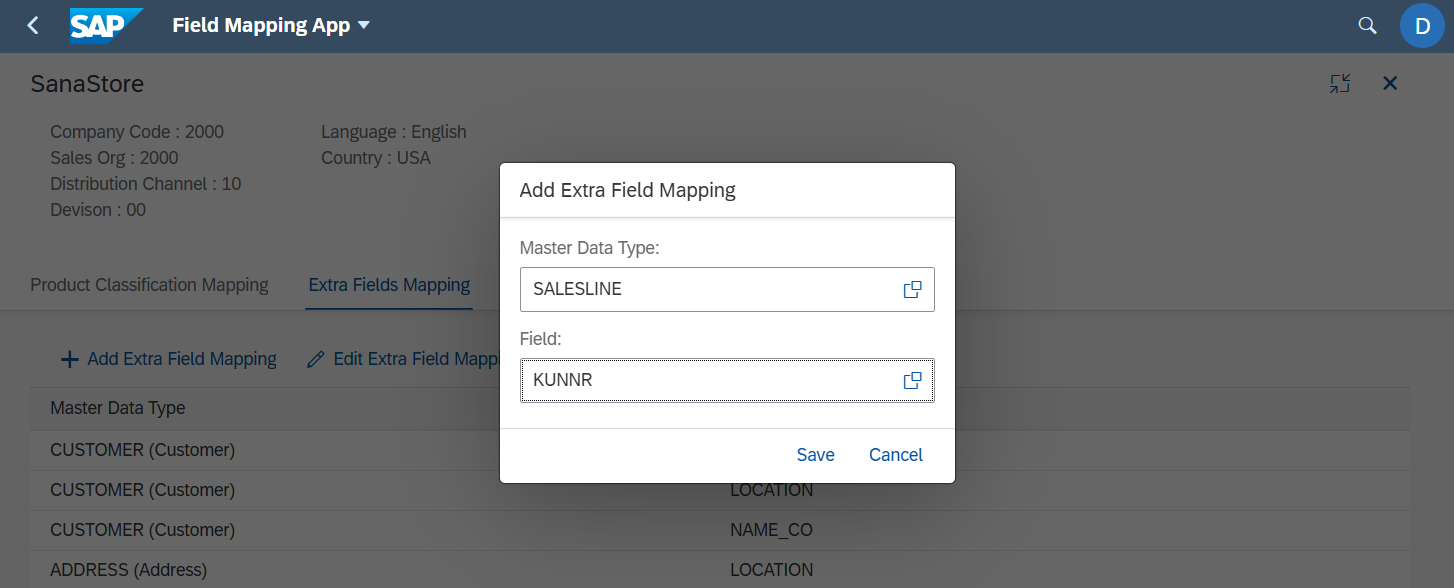Select the Extra Fields Mapping tab
This screenshot has width=1454, height=588.
389,285
